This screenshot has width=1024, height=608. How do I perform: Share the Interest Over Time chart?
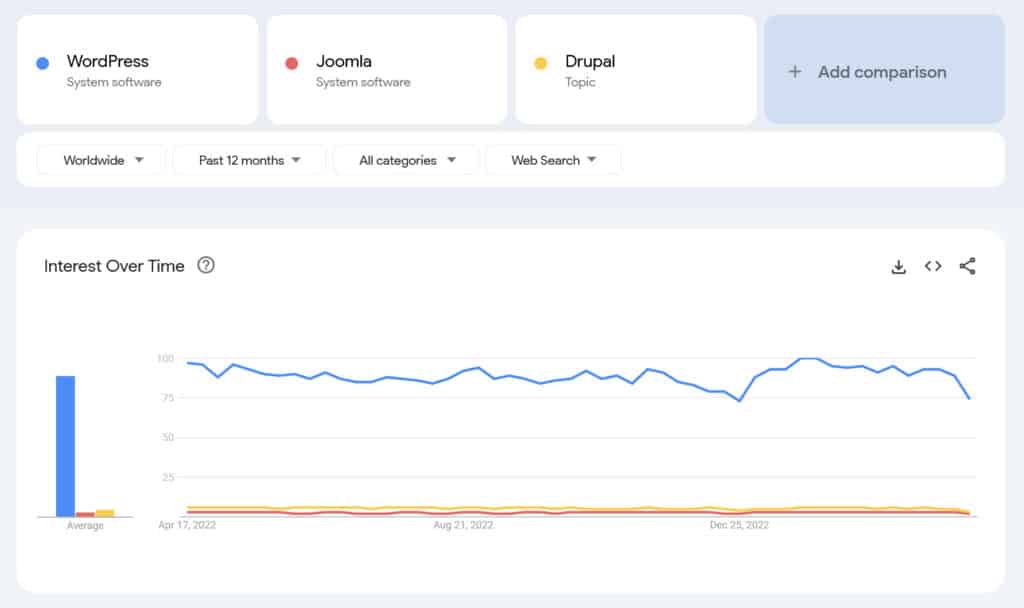tap(966, 266)
